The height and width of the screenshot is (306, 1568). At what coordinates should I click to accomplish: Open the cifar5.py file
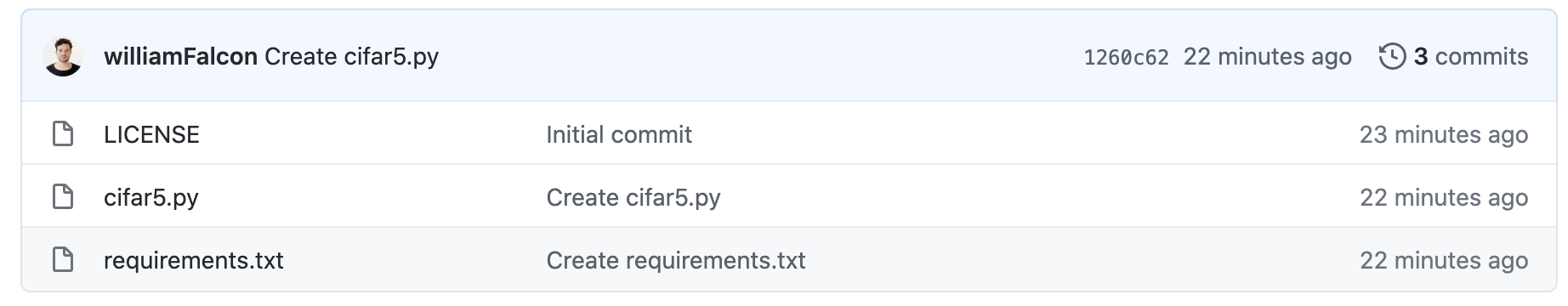click(x=151, y=197)
